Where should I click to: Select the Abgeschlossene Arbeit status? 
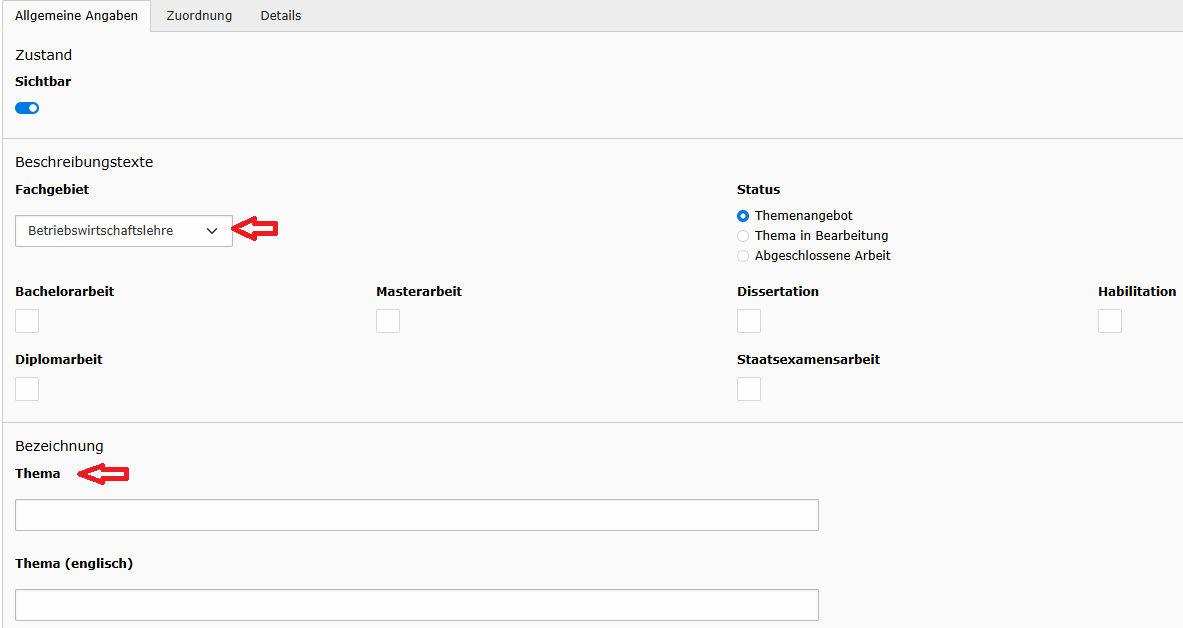click(743, 257)
